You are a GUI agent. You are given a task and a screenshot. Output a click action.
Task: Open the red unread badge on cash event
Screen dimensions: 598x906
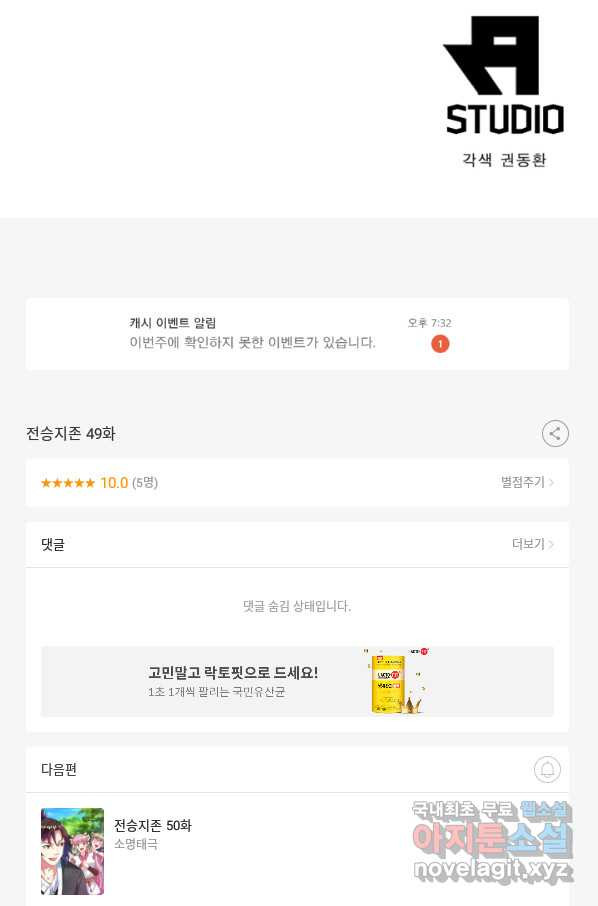440,344
